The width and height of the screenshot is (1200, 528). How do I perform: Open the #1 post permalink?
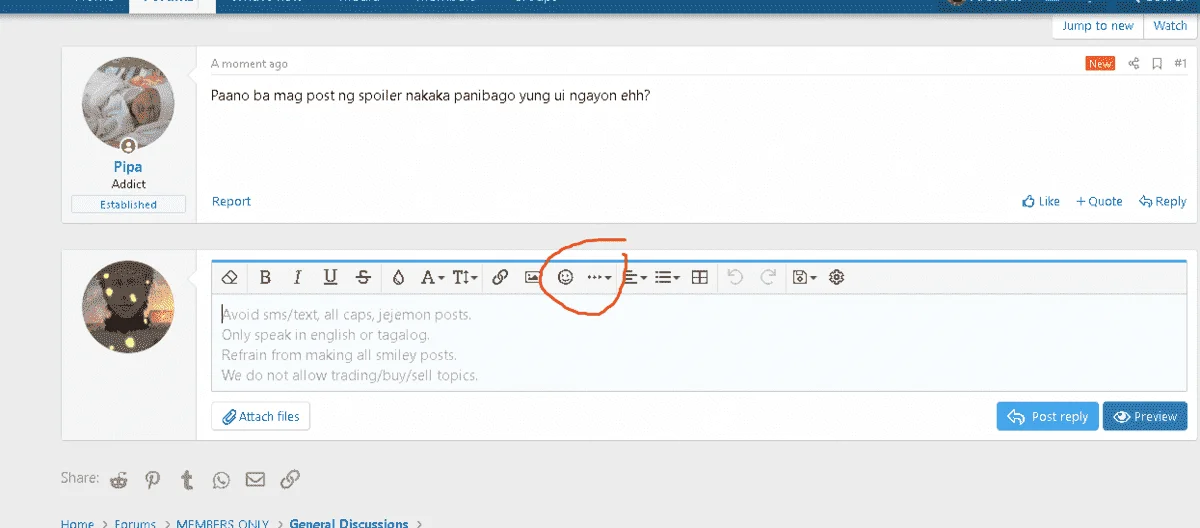pyautogui.click(x=1180, y=64)
